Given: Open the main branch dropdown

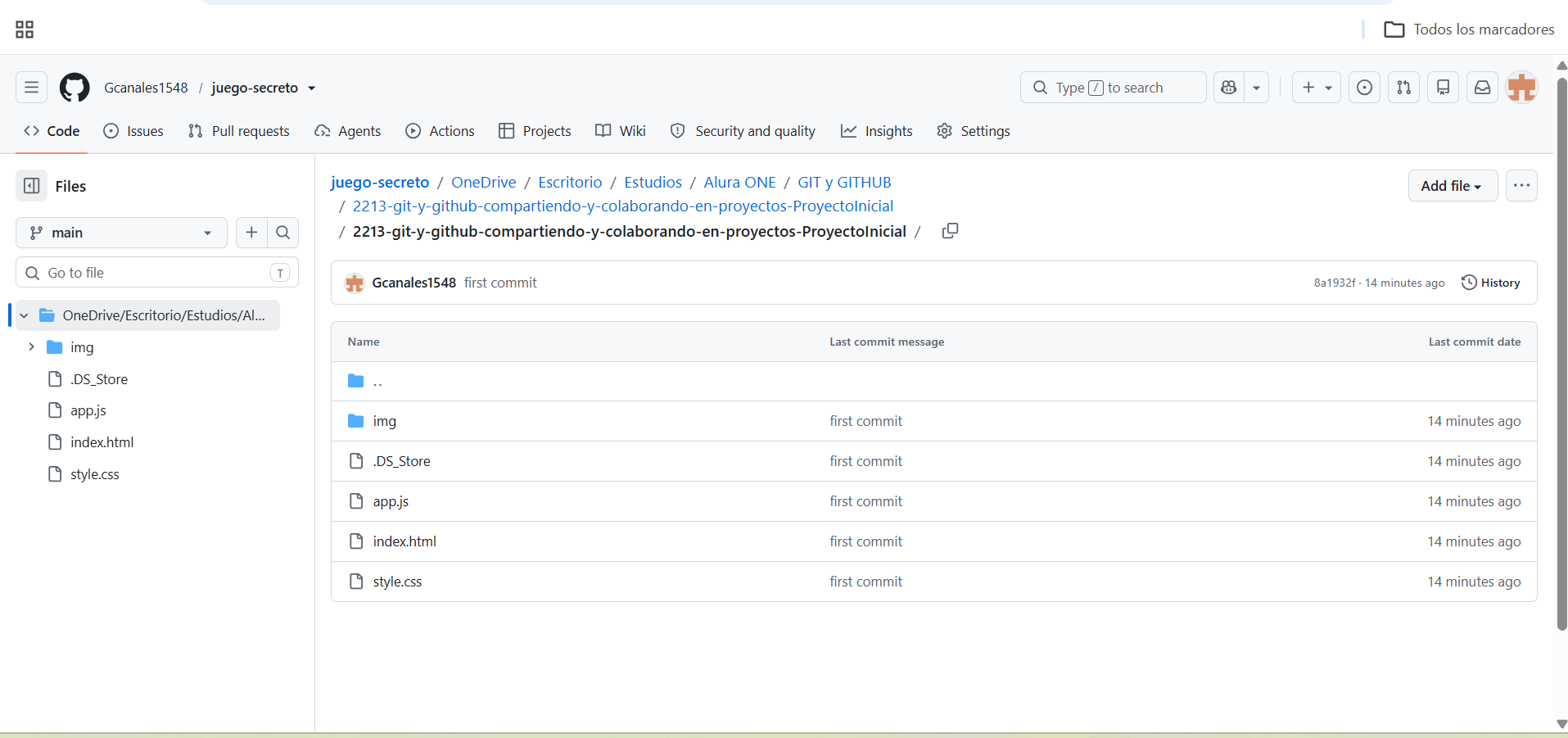Looking at the screenshot, I should [121, 233].
